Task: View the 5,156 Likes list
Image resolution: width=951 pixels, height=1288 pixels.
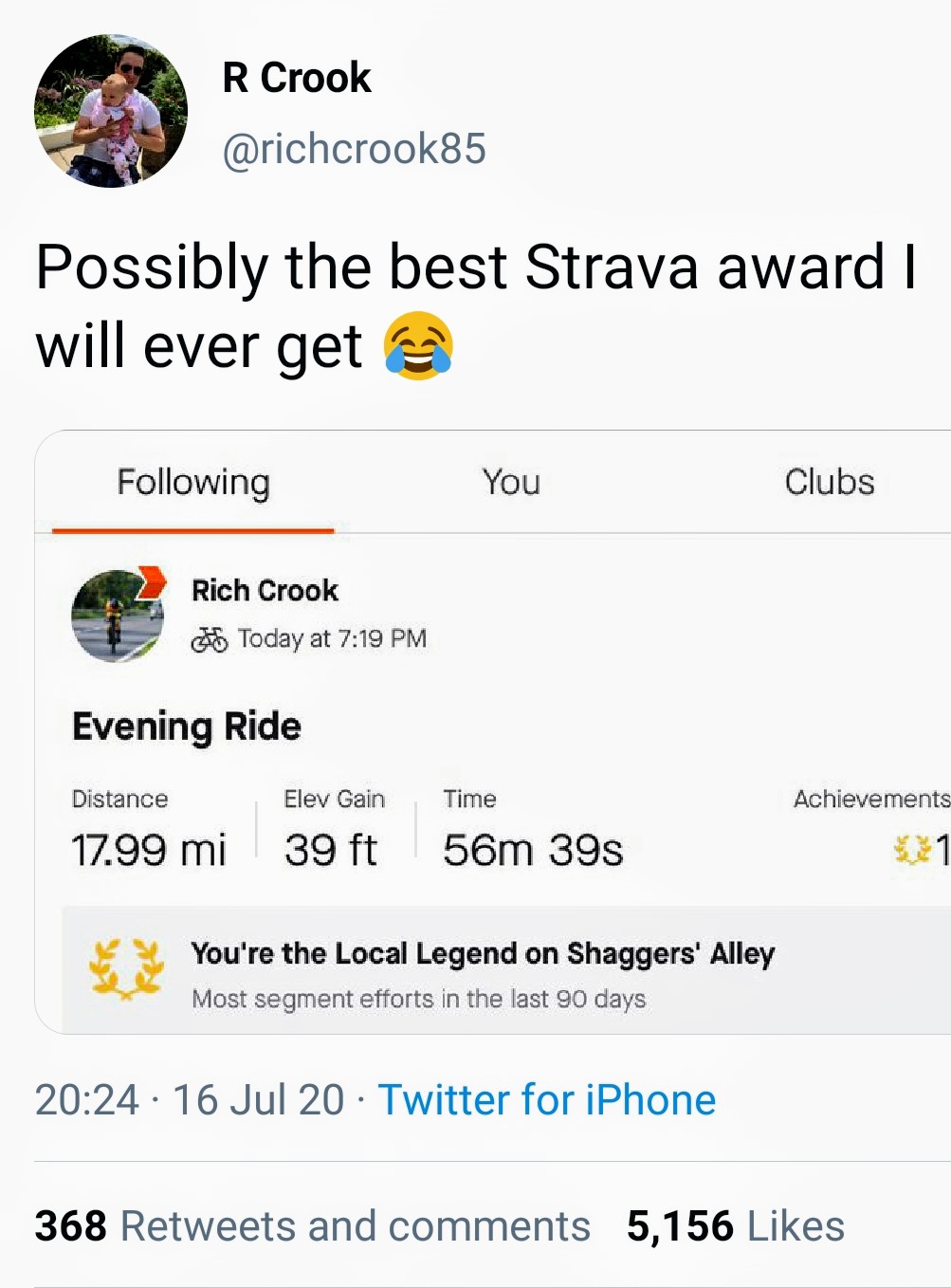Action: click(736, 1225)
